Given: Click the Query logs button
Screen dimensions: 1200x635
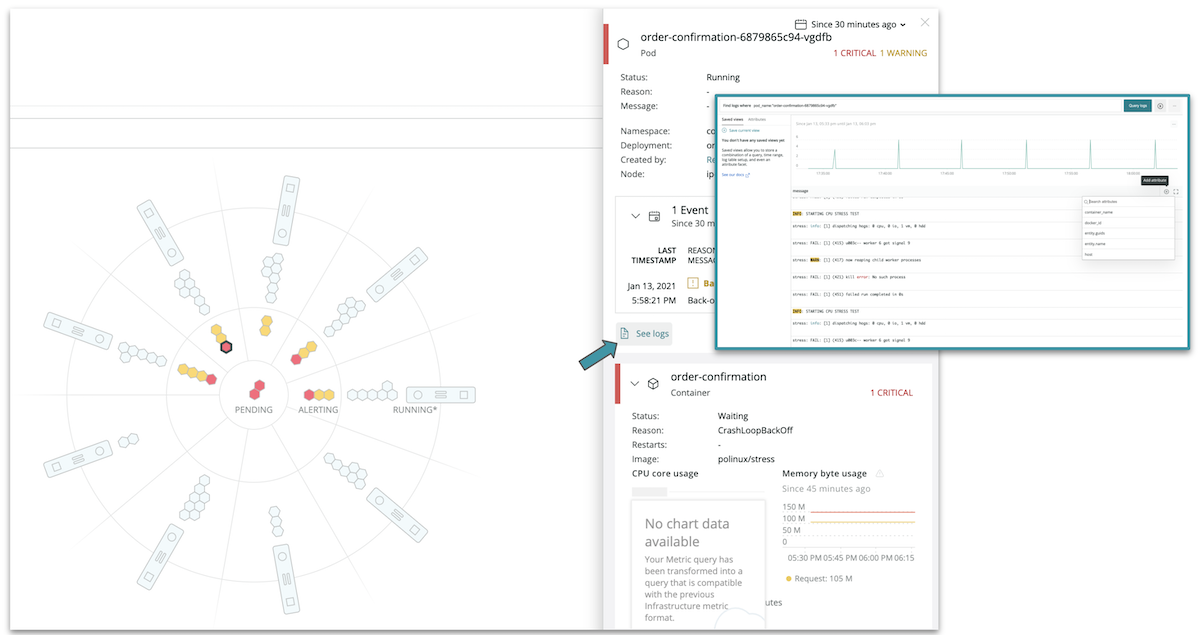Looking at the screenshot, I should 1138,106.
